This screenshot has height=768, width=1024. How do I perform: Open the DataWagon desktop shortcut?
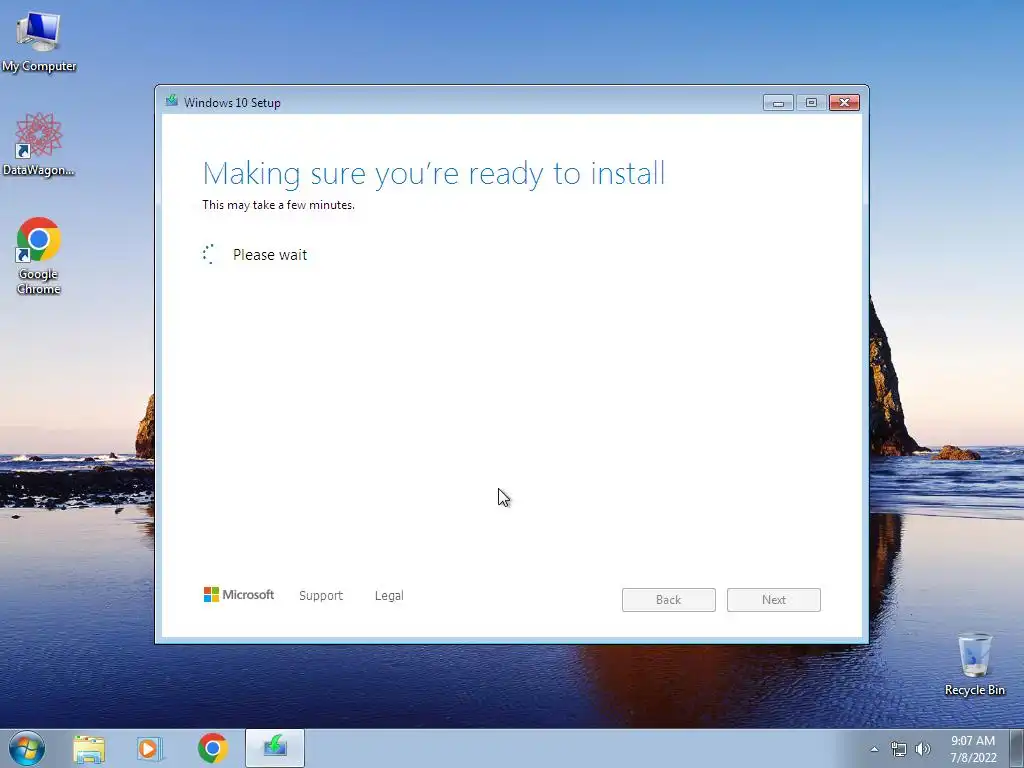click(39, 144)
